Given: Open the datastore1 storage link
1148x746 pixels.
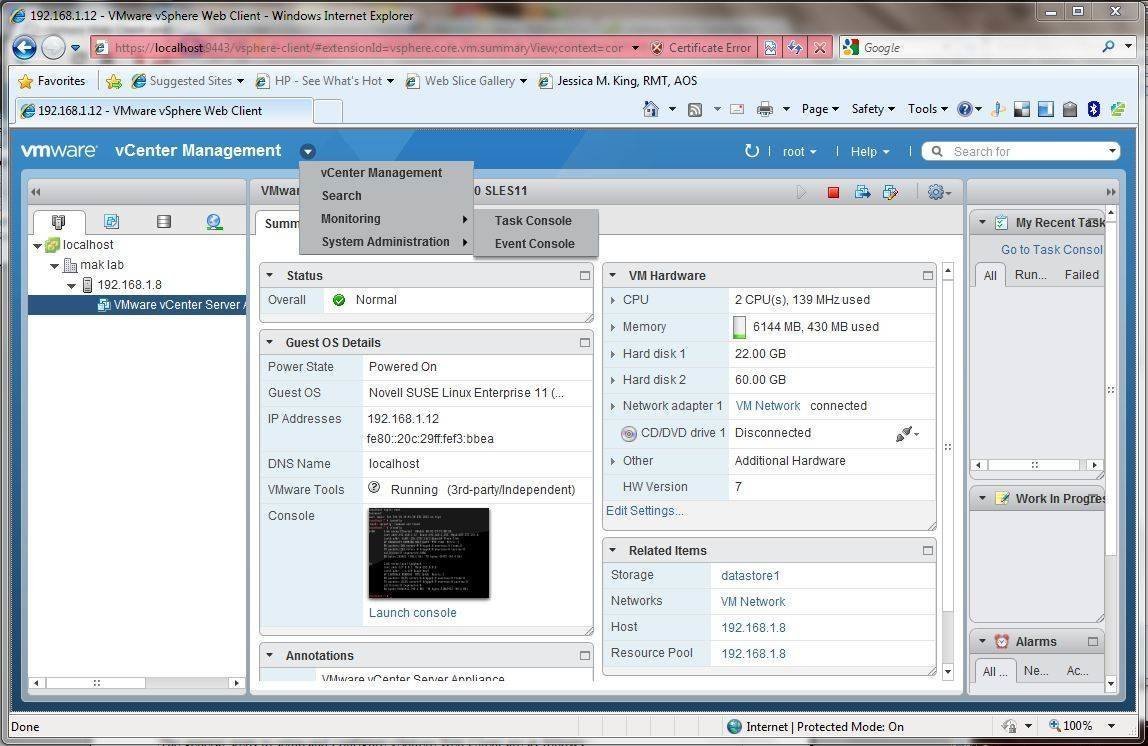Looking at the screenshot, I should tap(750, 575).
